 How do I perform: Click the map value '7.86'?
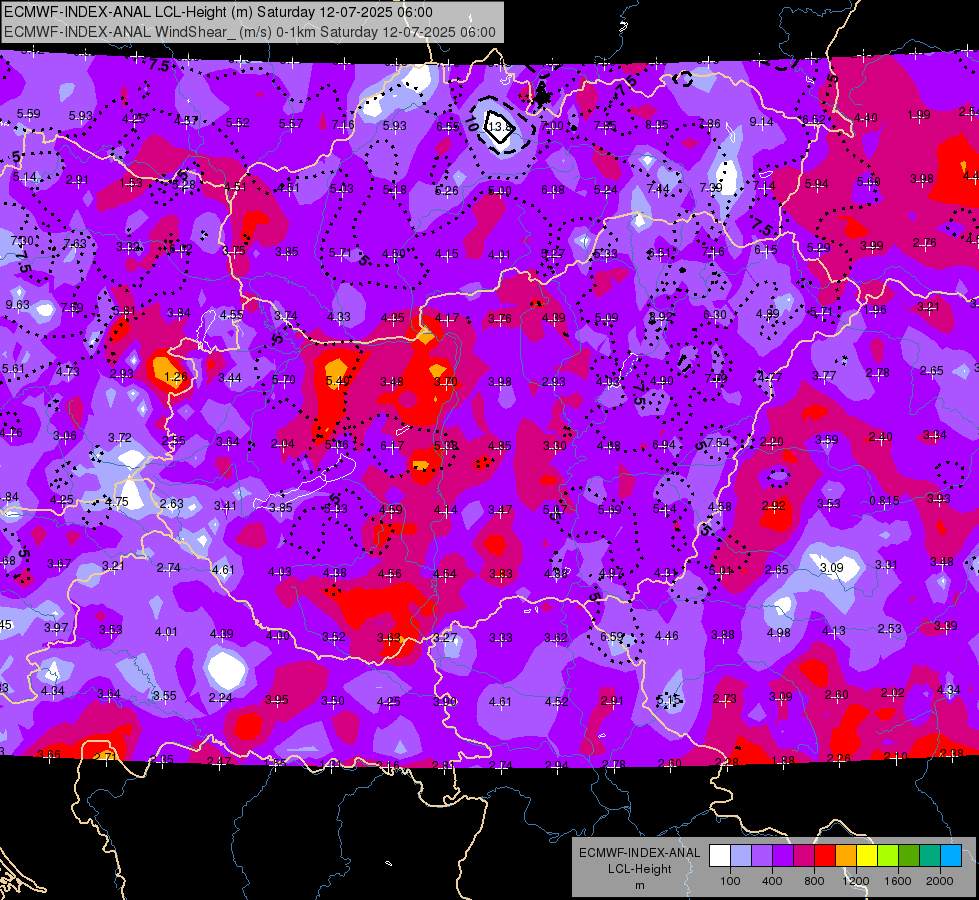[709, 124]
